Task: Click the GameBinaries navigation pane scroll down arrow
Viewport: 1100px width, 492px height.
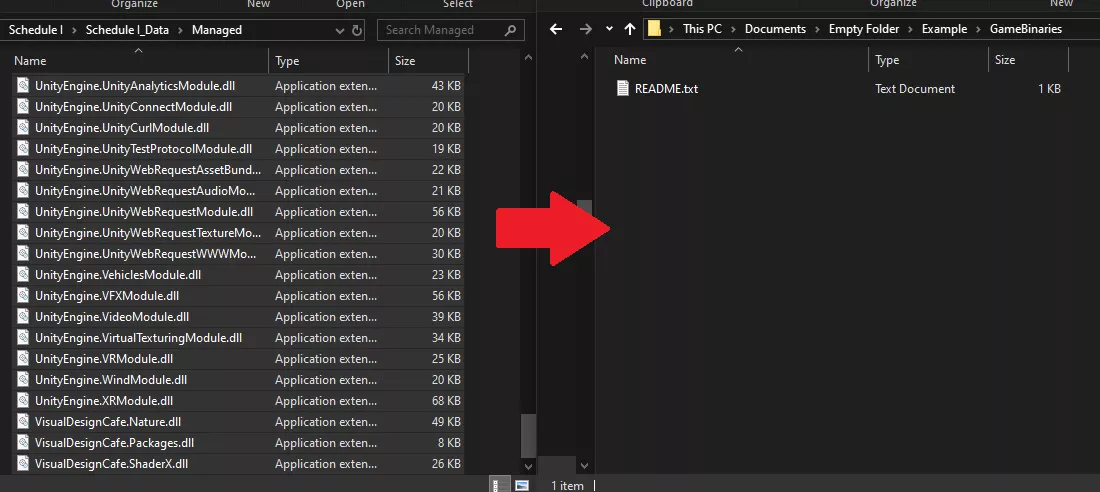Action: coord(584,465)
